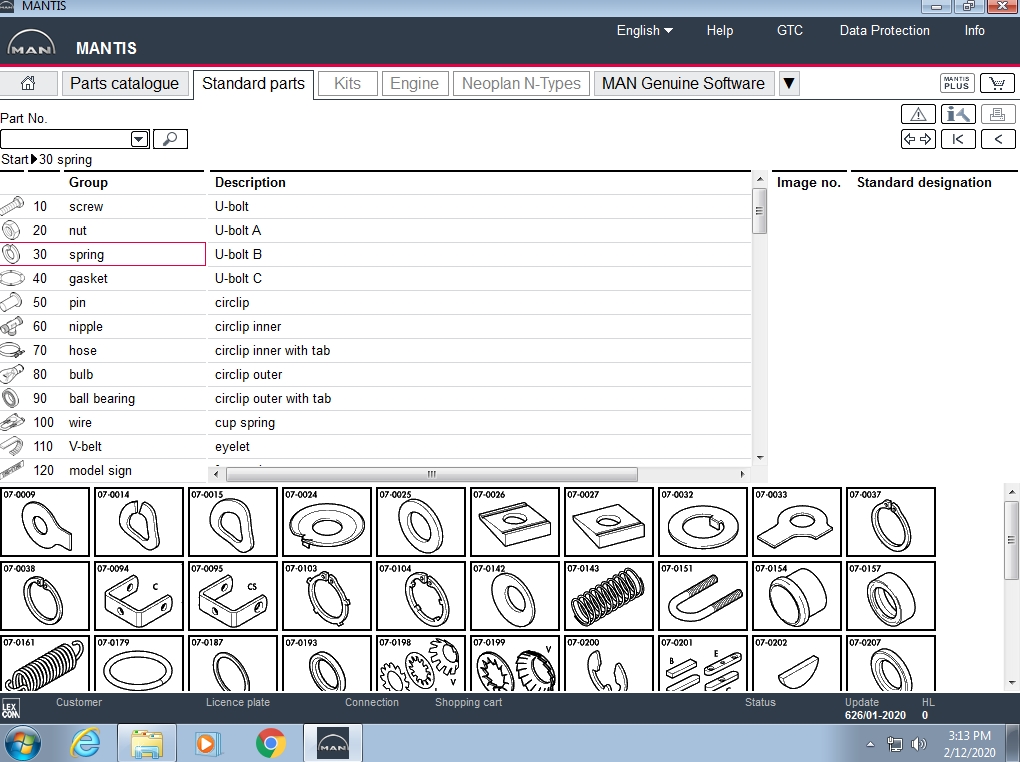Screen dimensions: 1020x762
Task: Switch to the Parts catalogue tab
Action: 125,83
